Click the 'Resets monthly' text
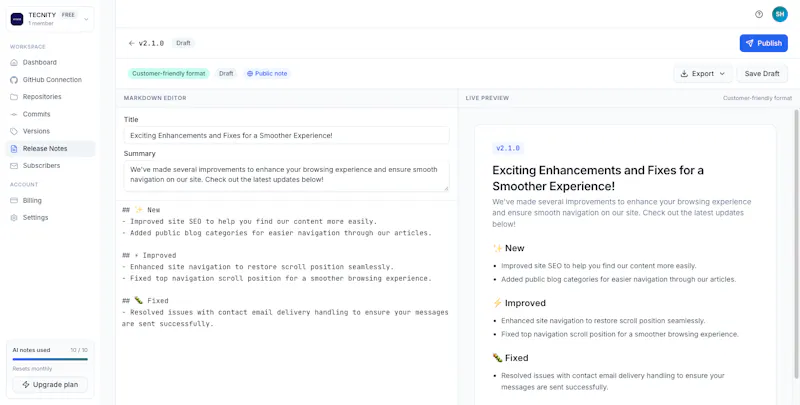This screenshot has height=405, width=800. click(x=32, y=369)
